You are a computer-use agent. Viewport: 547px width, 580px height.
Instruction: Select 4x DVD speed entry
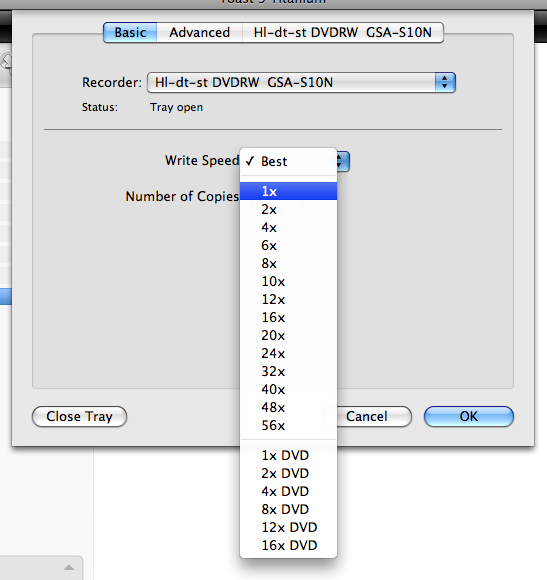tap(288, 491)
